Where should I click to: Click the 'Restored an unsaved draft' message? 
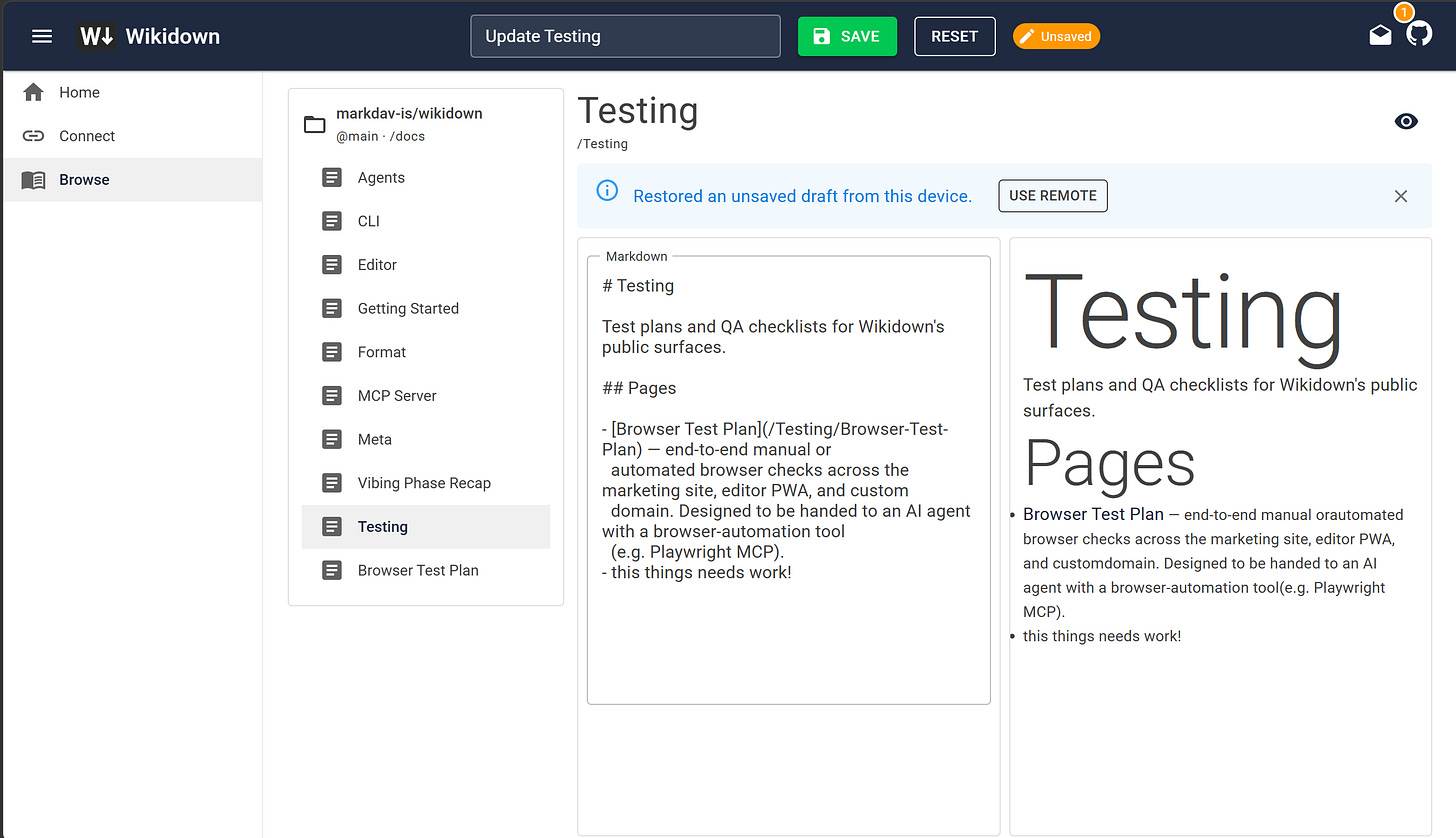pyautogui.click(x=802, y=196)
